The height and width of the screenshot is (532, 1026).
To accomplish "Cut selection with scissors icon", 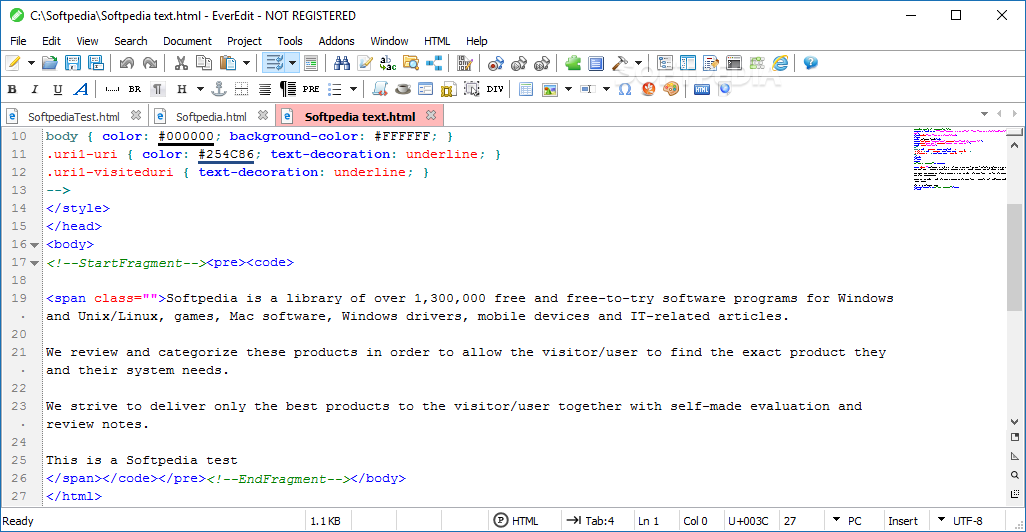I will [x=181, y=63].
